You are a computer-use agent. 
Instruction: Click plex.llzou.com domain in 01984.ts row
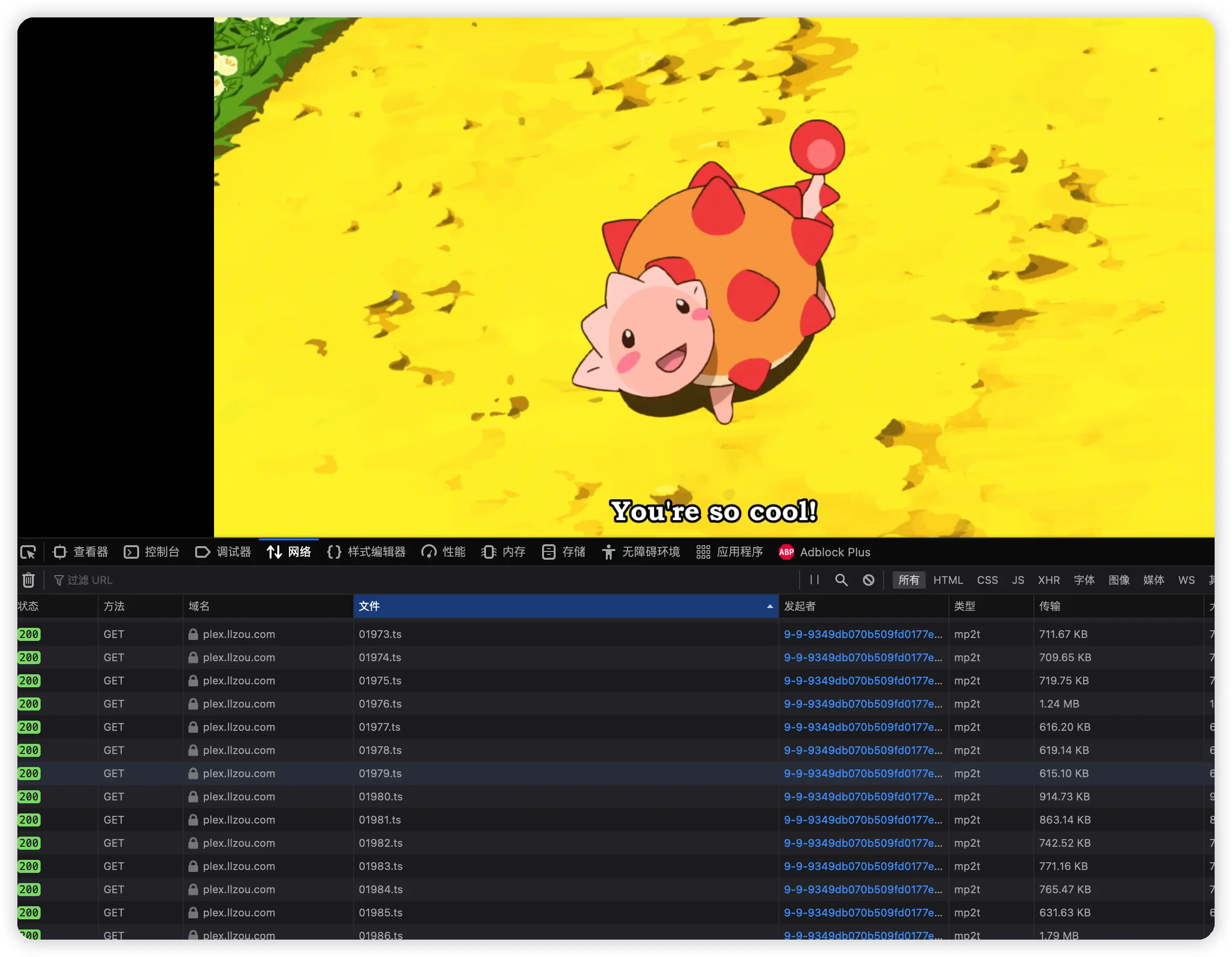point(239,889)
